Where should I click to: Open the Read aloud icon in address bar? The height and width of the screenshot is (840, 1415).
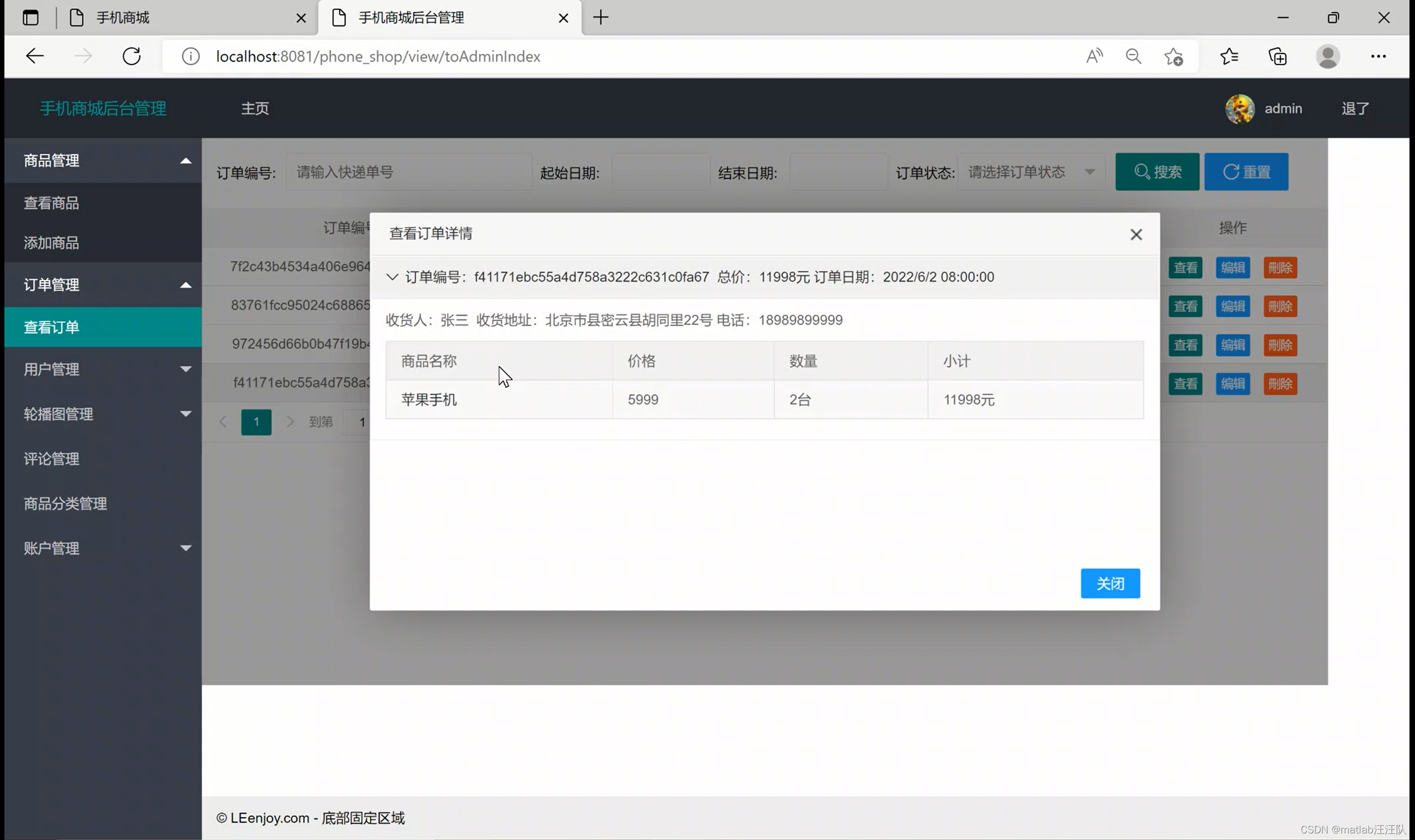(x=1094, y=56)
